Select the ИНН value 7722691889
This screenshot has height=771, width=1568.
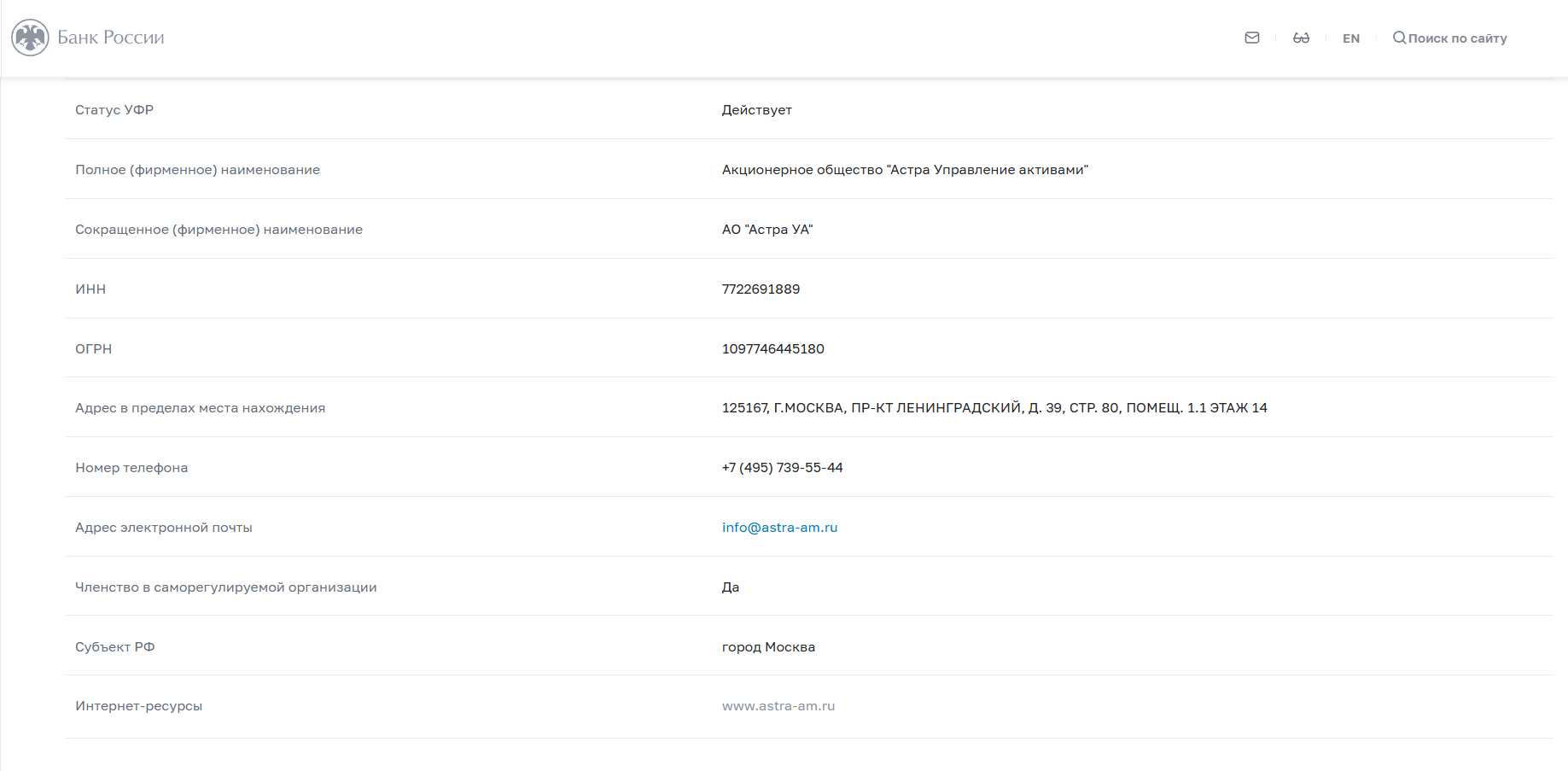pos(761,289)
